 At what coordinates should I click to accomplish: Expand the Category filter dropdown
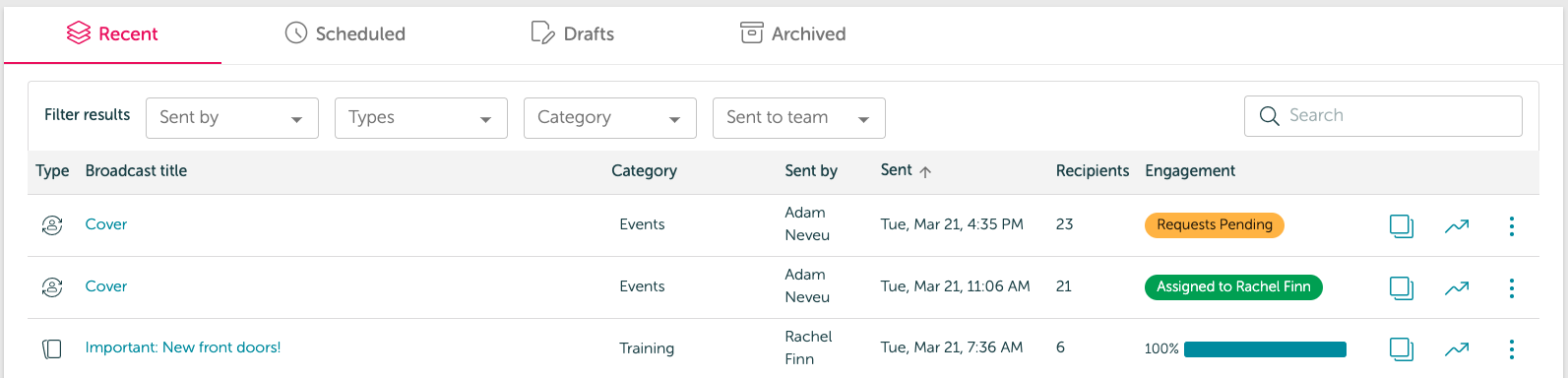(x=610, y=118)
